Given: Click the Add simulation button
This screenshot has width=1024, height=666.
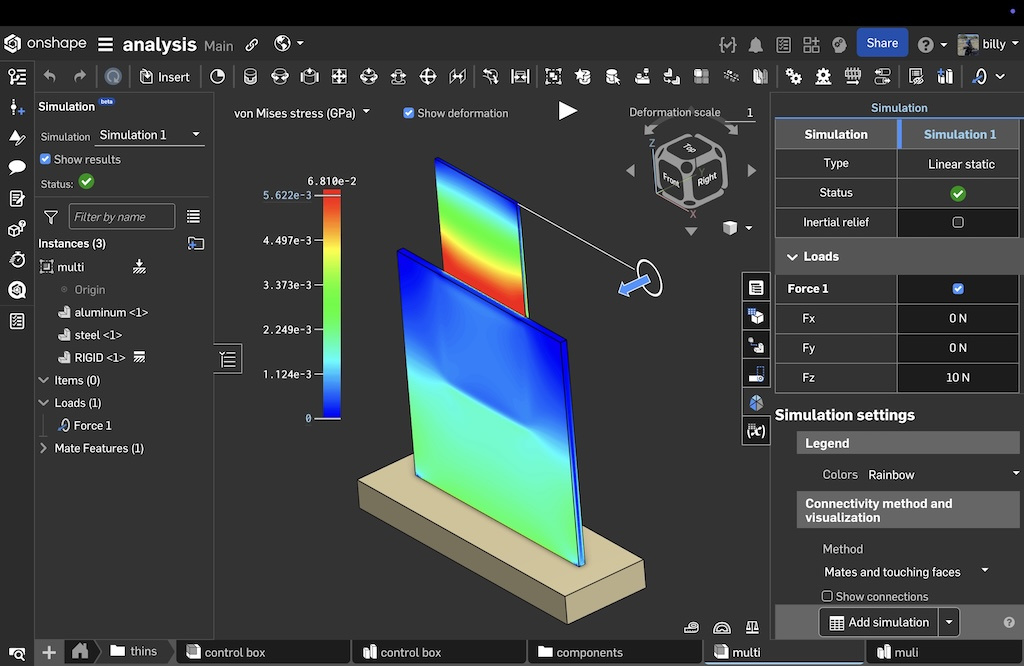Looking at the screenshot, I should pos(878,622).
